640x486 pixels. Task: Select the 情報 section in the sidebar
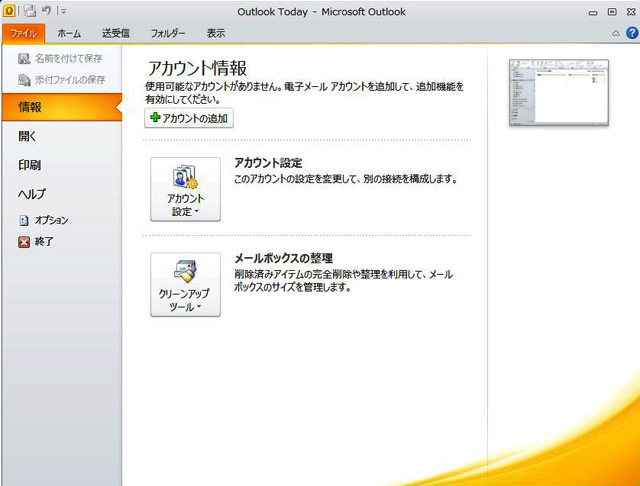point(62,107)
